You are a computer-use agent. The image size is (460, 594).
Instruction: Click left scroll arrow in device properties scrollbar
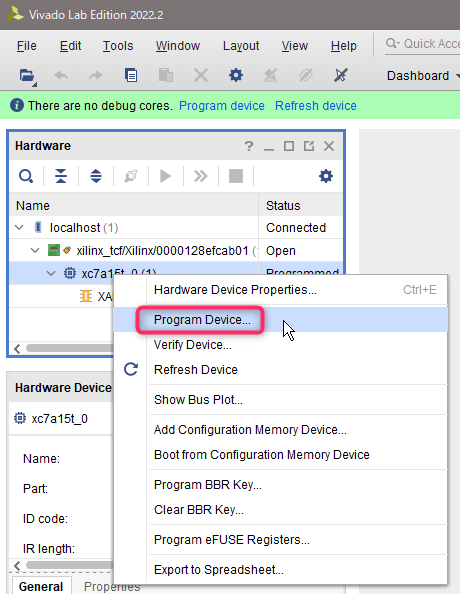click(x=17, y=566)
